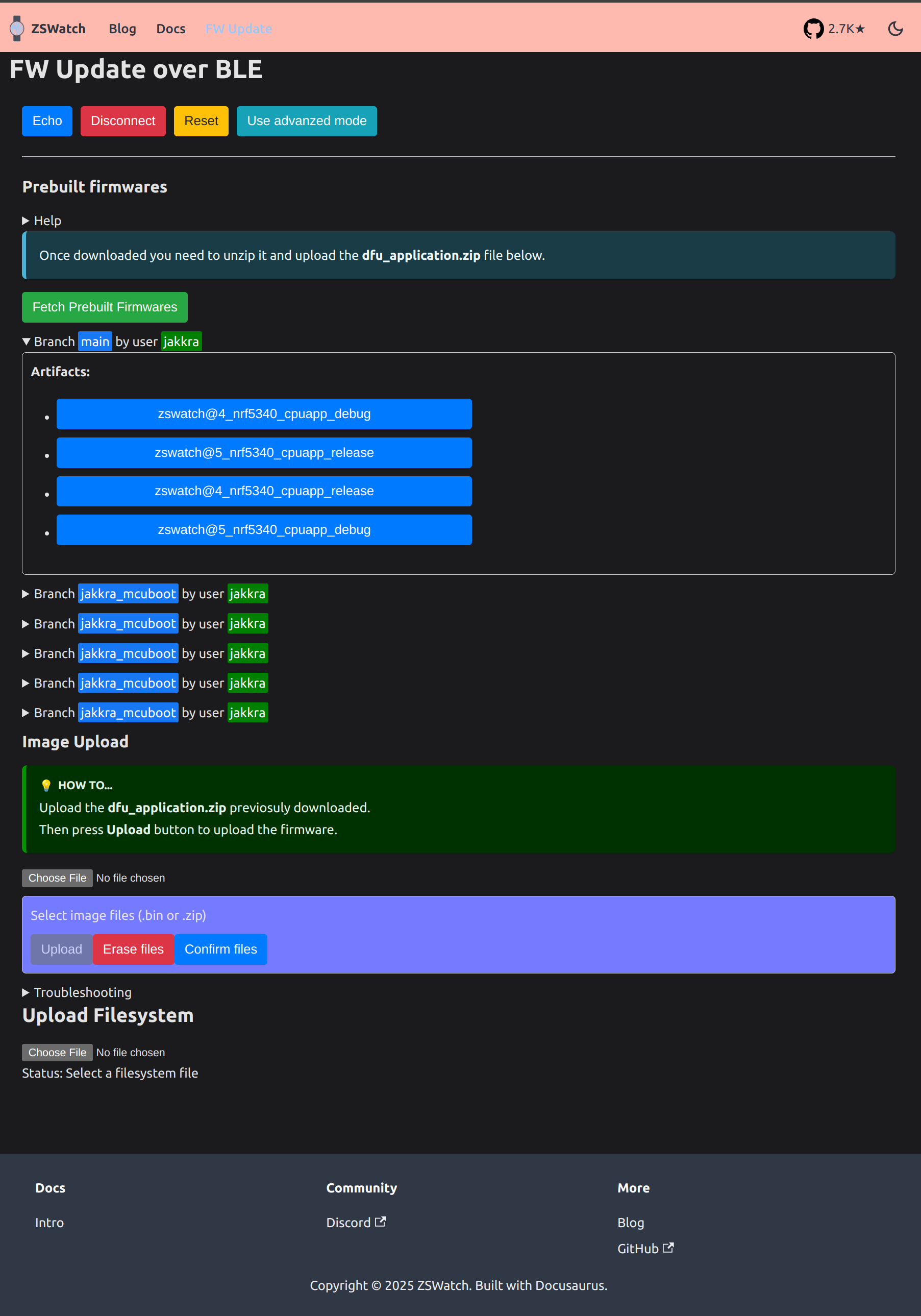This screenshot has height=1316, width=921.
Task: Click the main branch badge
Action: click(95, 342)
